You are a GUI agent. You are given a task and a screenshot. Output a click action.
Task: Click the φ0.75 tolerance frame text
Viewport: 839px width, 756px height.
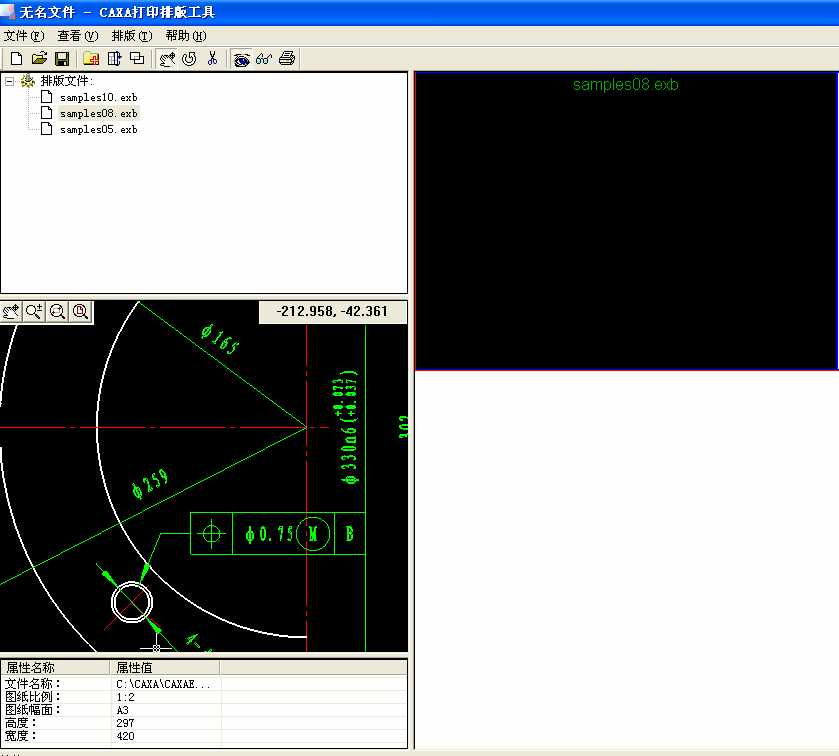click(x=269, y=533)
